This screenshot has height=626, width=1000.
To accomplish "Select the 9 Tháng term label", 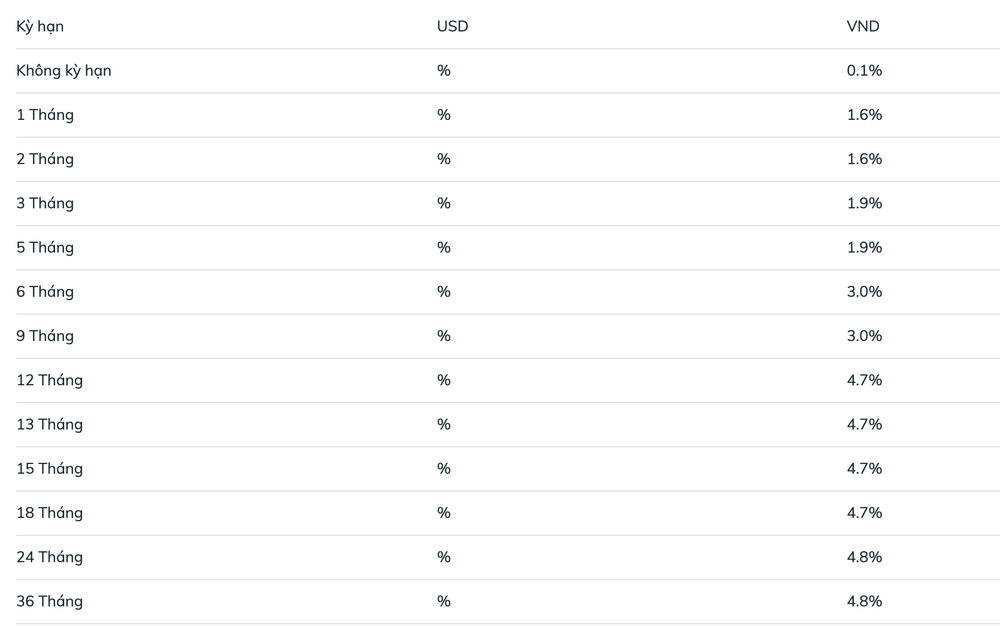I will 45,336.
